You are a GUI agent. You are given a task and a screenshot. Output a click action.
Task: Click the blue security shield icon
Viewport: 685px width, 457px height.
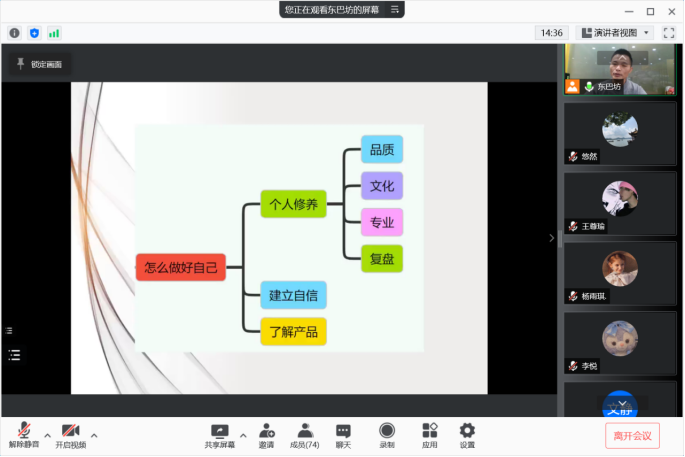34,33
